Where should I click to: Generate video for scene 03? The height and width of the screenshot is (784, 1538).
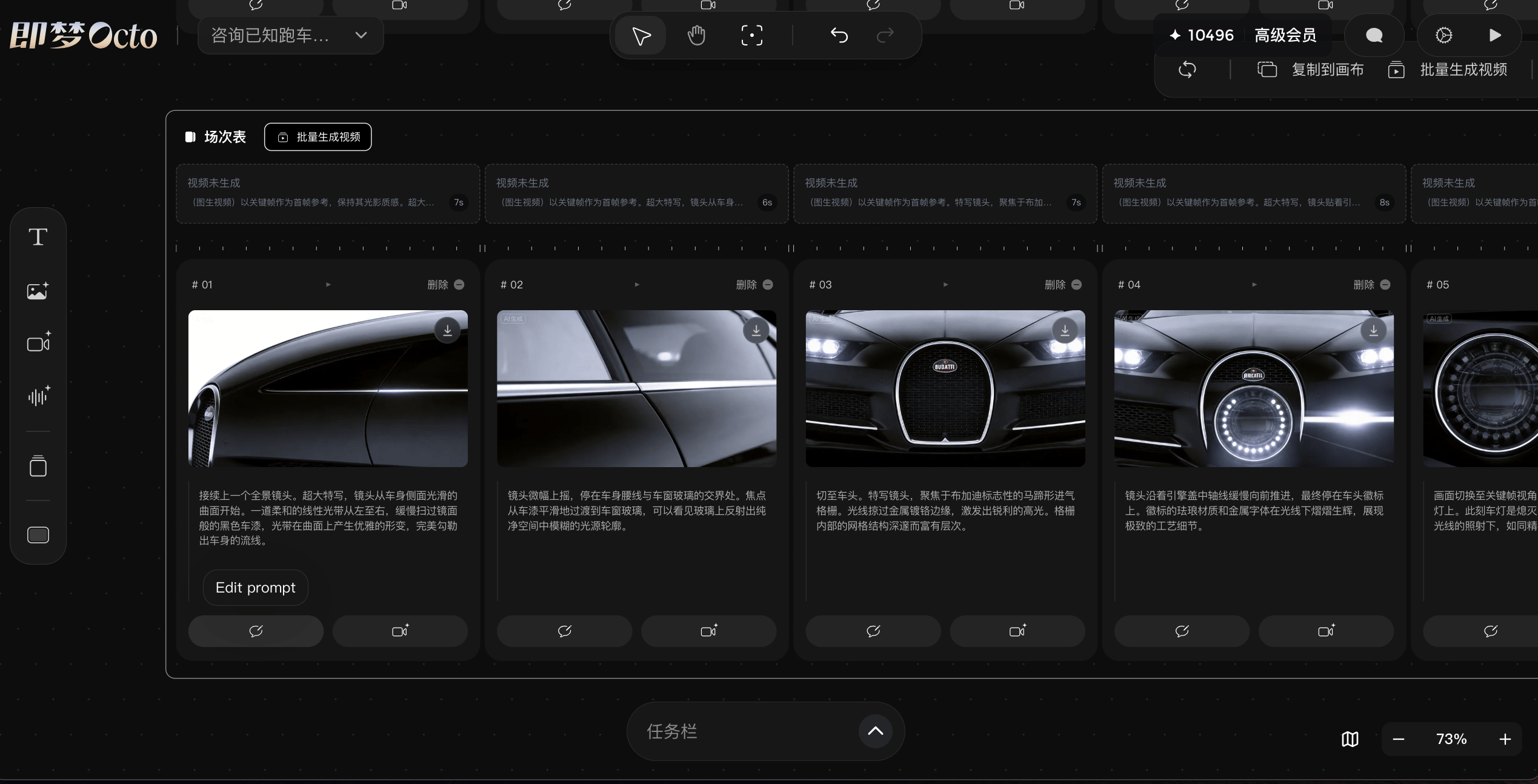click(1017, 631)
